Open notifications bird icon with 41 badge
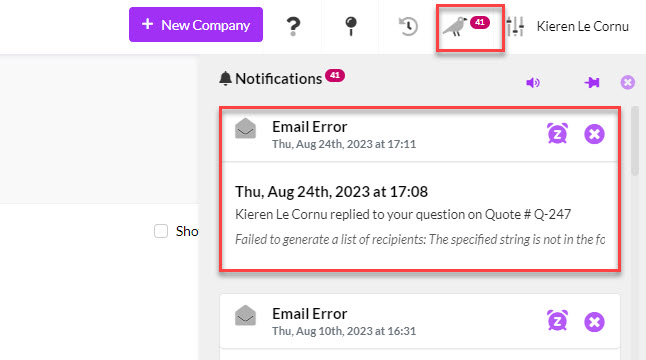Screen dimensions: 646x360 pos(466,26)
